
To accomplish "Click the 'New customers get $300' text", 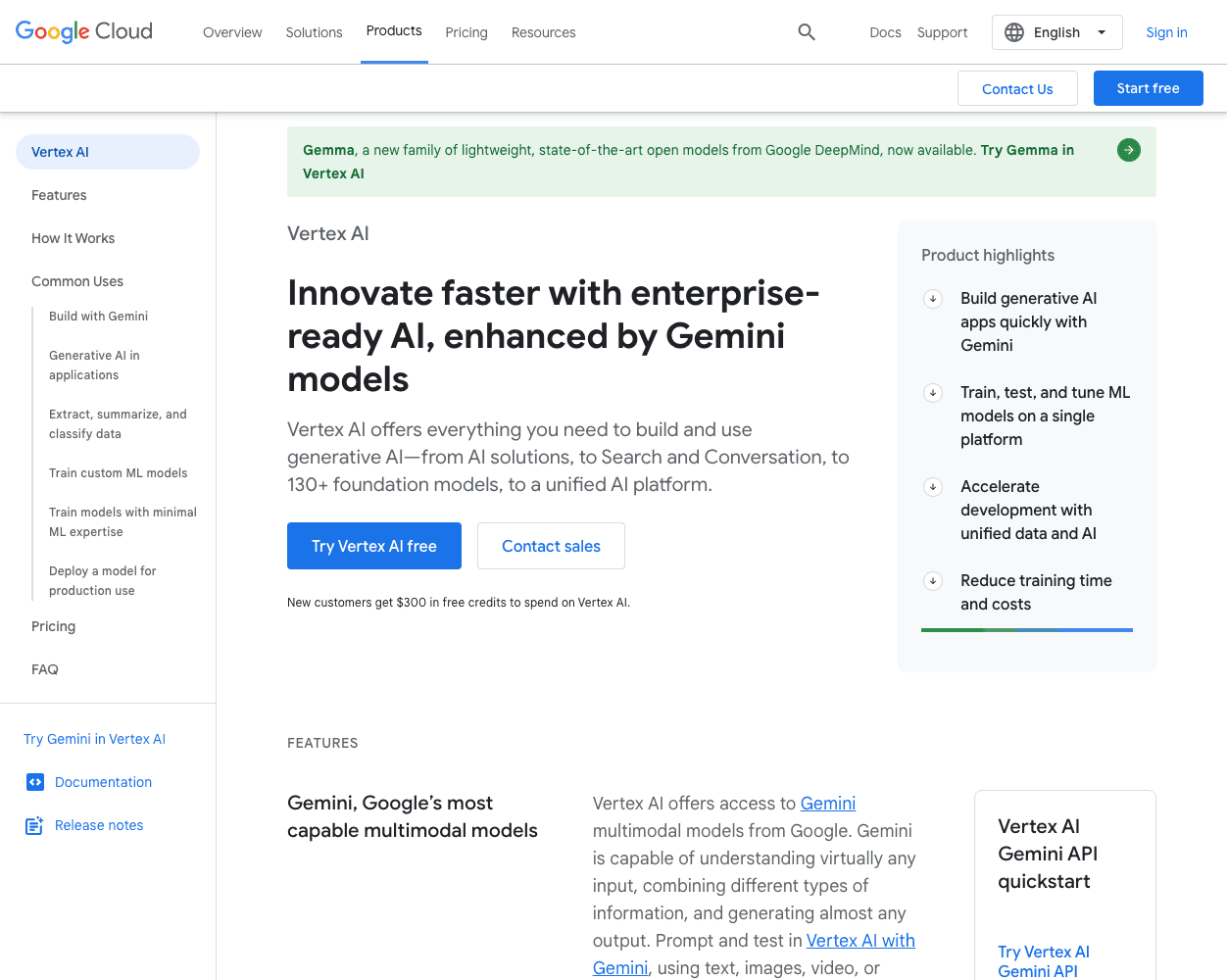I will [459, 603].
